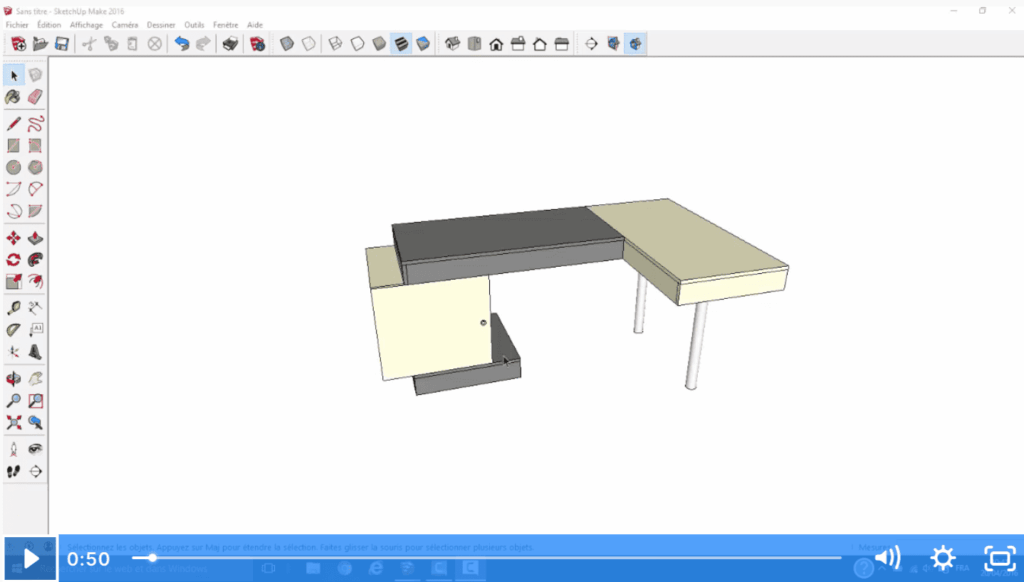Click the video progress bar handle
Screen dimensions: 1024x582
pyautogui.click(x=152, y=558)
